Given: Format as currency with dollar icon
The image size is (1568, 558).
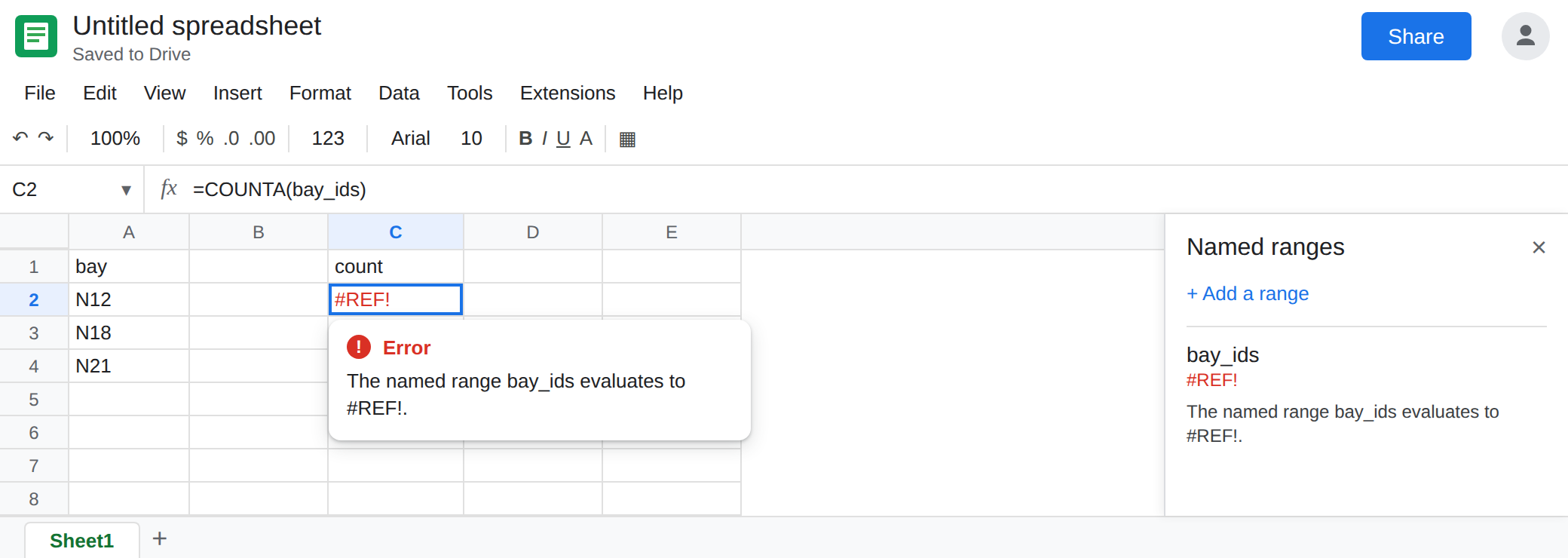Looking at the screenshot, I should [x=182, y=138].
